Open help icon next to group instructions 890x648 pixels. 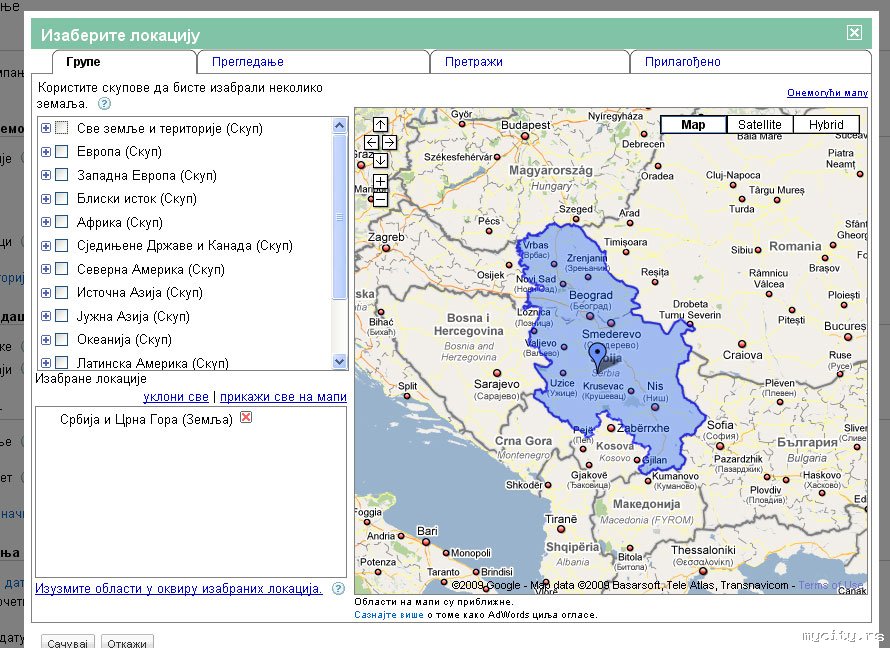(x=104, y=103)
